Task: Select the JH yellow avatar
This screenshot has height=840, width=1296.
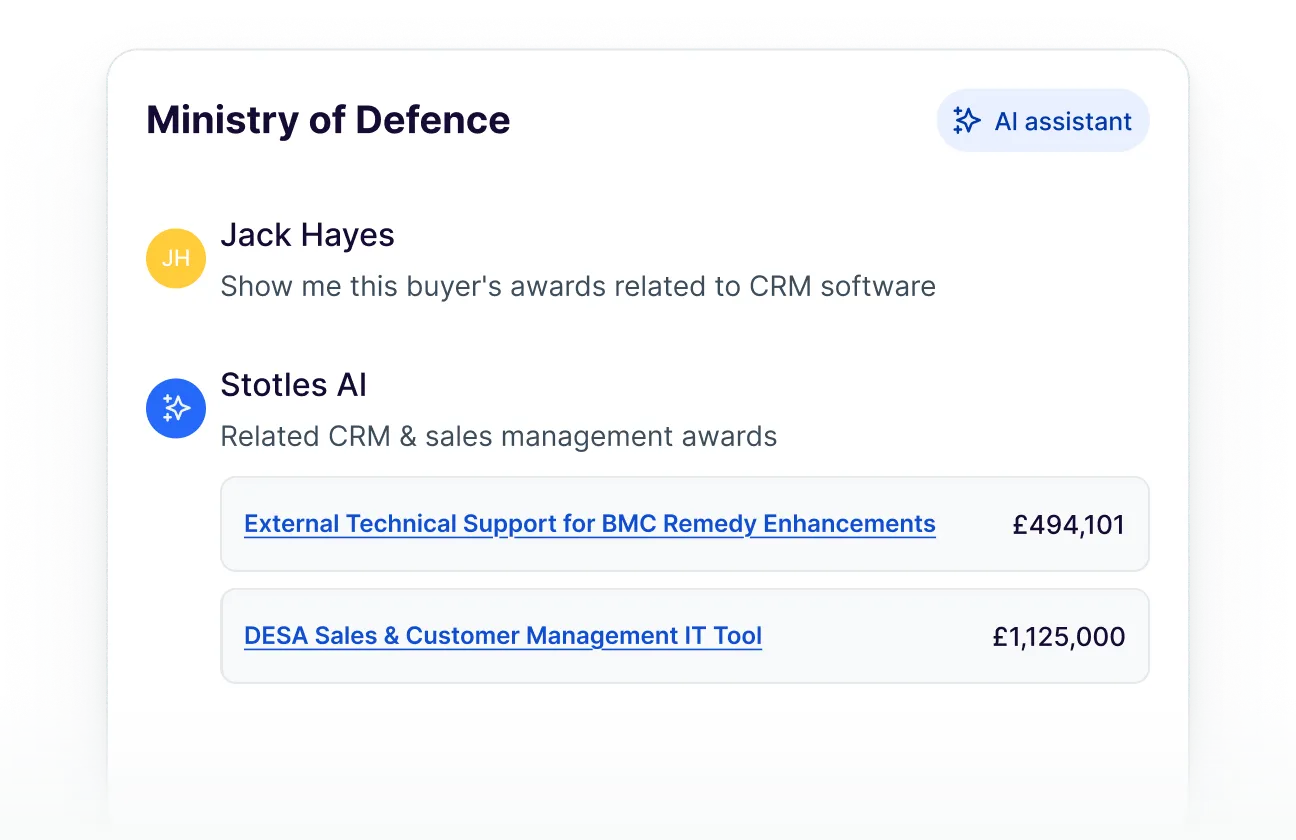Action: coord(176,258)
